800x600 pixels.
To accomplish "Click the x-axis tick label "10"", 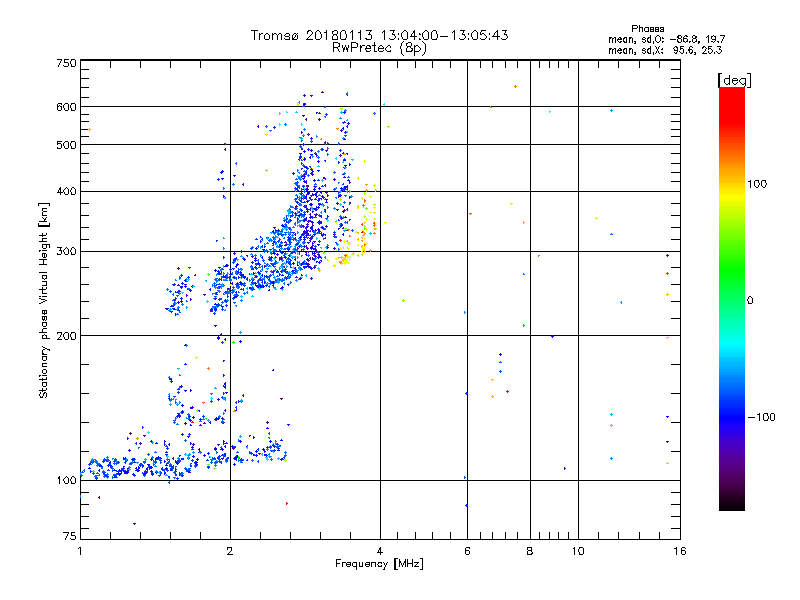I will tap(578, 551).
